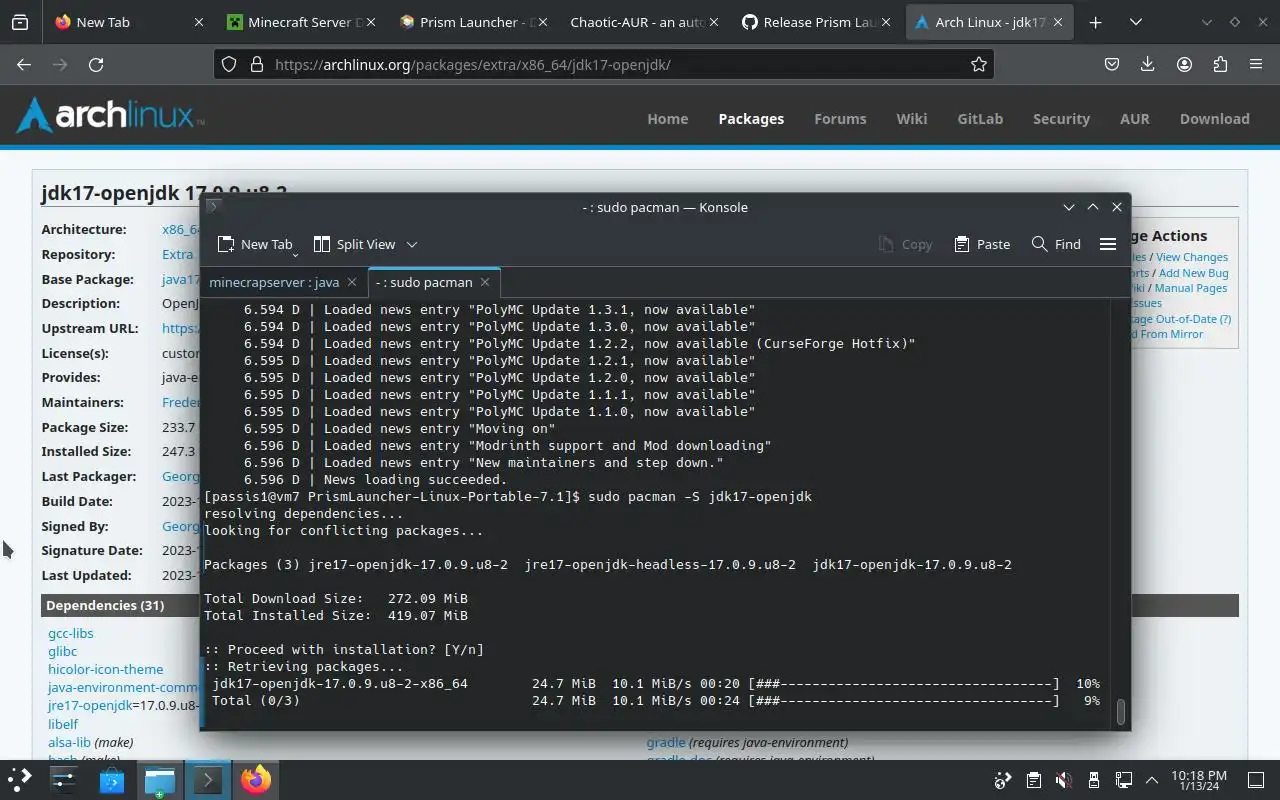
Task: Open Dolphin file manager from taskbar
Action: coord(160,780)
